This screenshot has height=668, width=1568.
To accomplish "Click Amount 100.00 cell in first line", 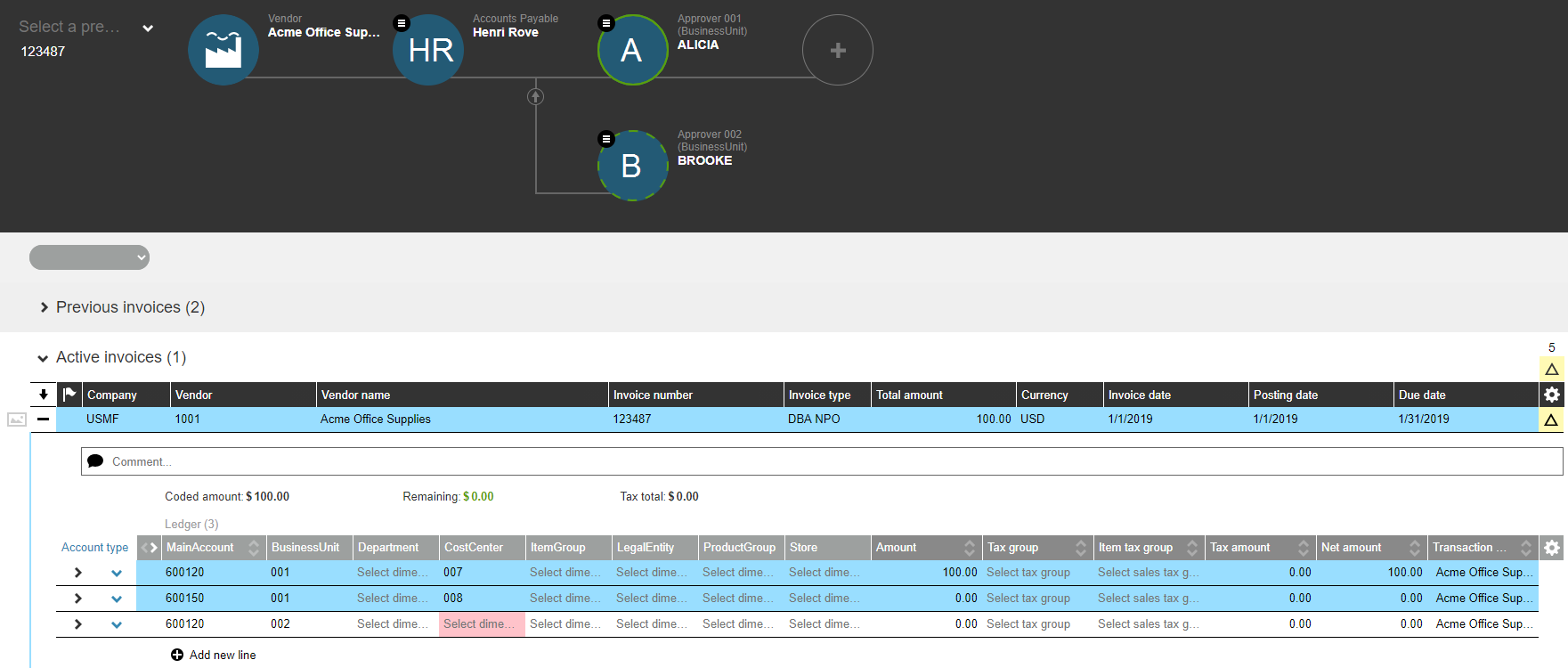I will tap(926, 572).
